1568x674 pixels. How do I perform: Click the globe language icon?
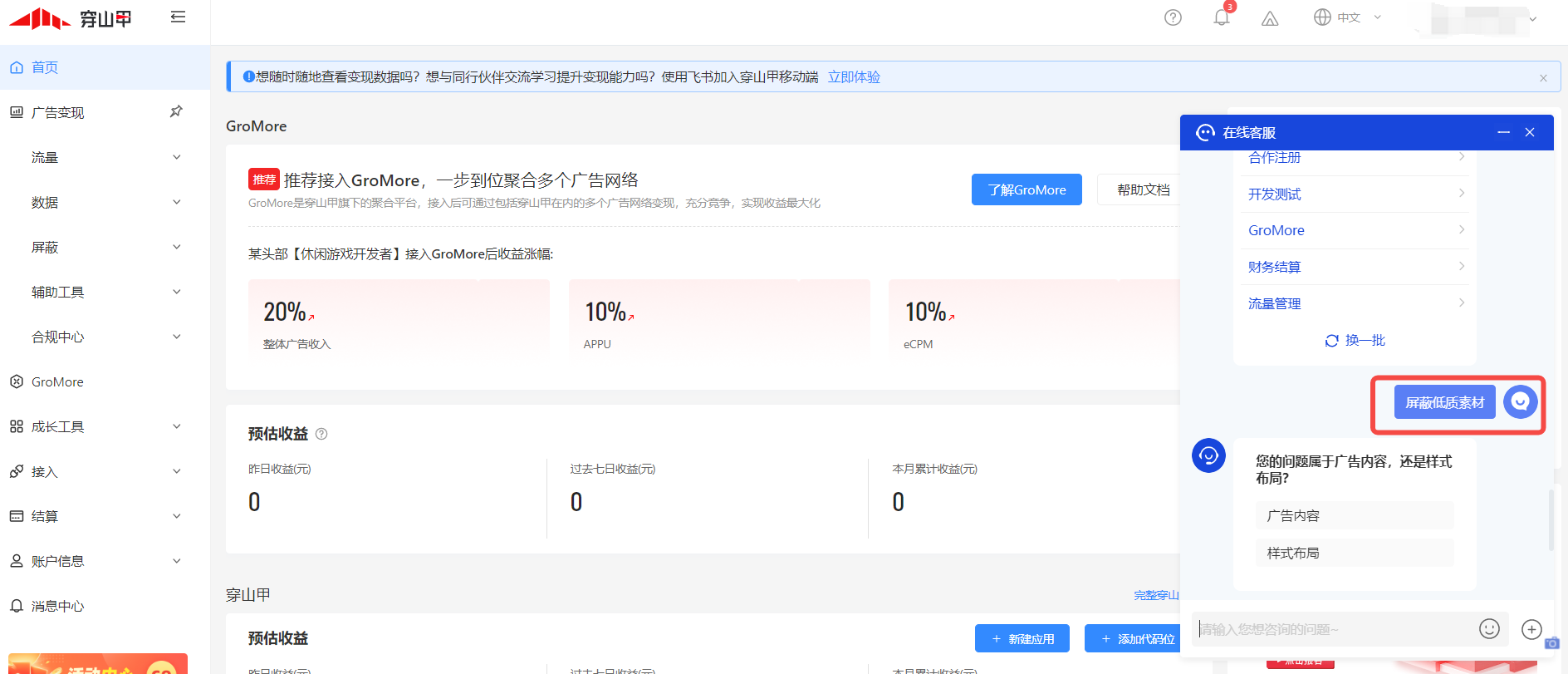(1322, 17)
